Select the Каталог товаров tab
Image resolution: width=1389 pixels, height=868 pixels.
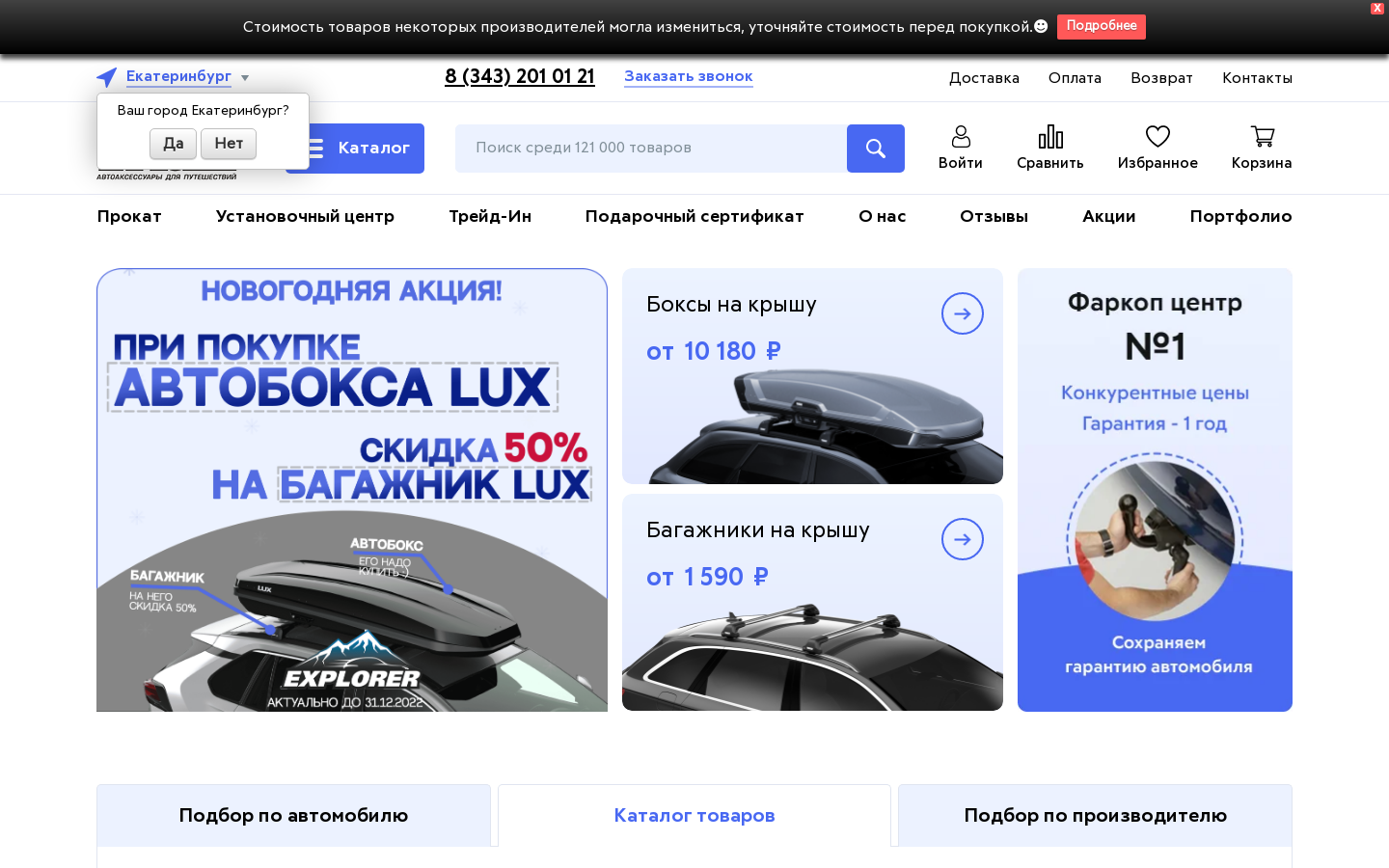pyautogui.click(x=694, y=816)
